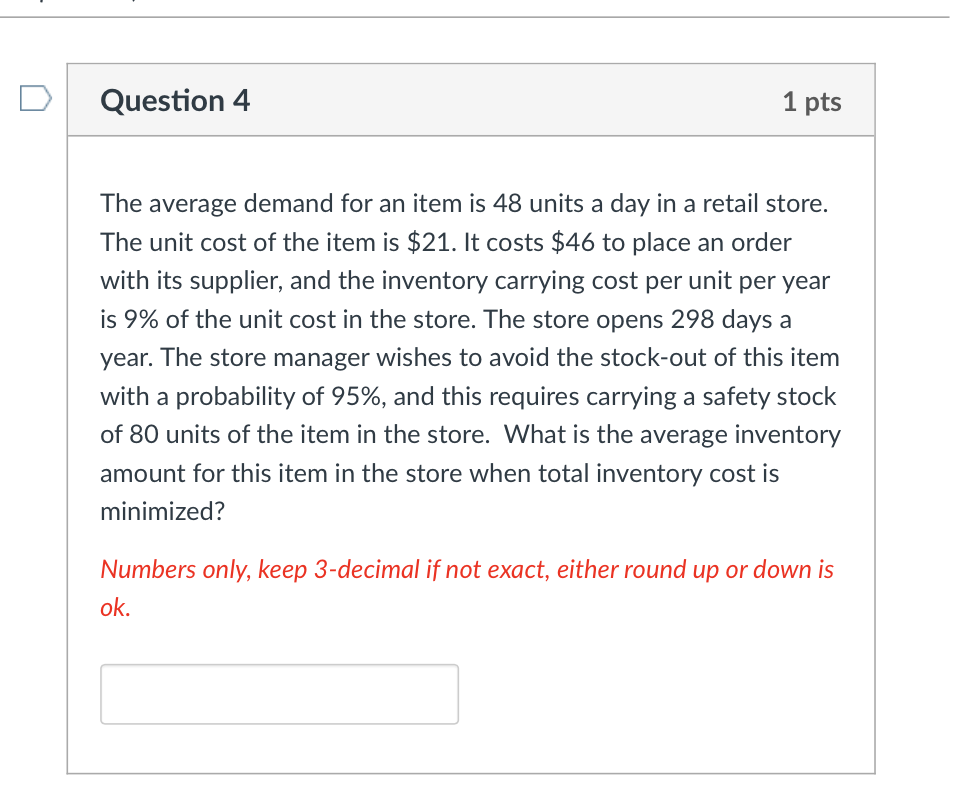This screenshot has height=808, width=970.
Task: Select the question title area labeled Question 4
Action: (175, 100)
